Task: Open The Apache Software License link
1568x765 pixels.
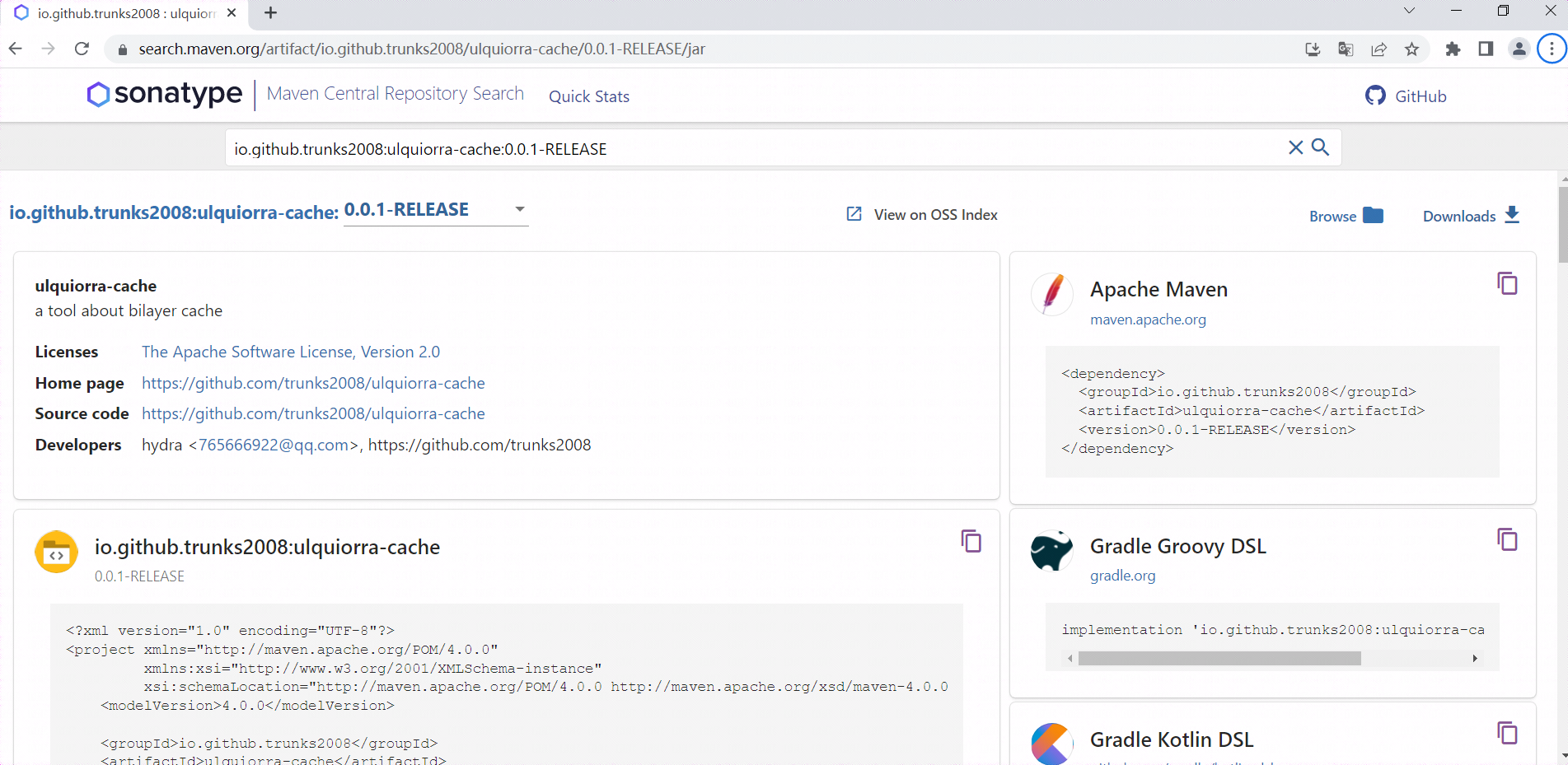Action: tap(291, 352)
